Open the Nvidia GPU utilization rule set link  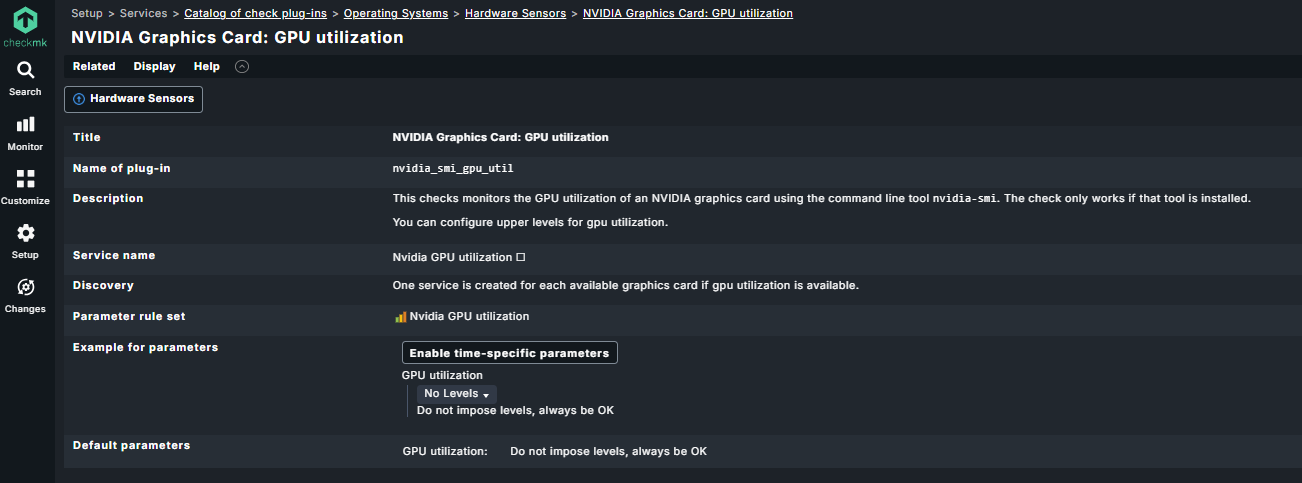(x=469, y=317)
